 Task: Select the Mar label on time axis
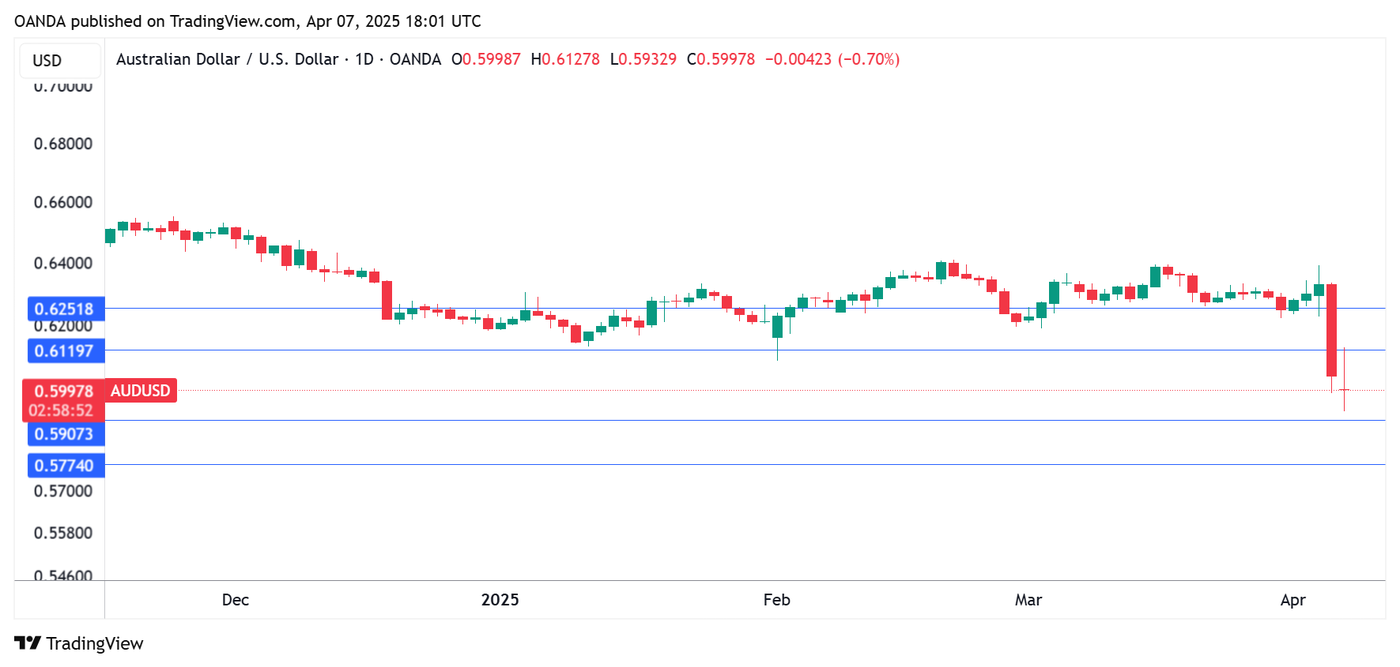point(1028,600)
